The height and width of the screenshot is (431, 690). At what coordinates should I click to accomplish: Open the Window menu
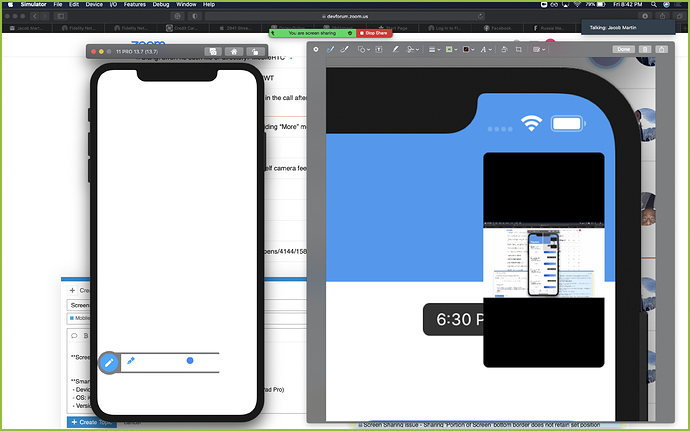[x=186, y=4]
